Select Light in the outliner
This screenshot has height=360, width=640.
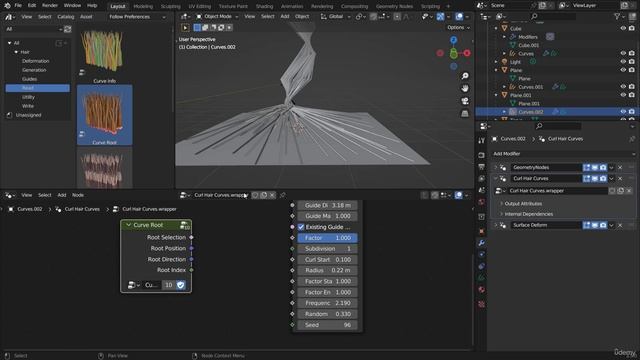click(515, 62)
